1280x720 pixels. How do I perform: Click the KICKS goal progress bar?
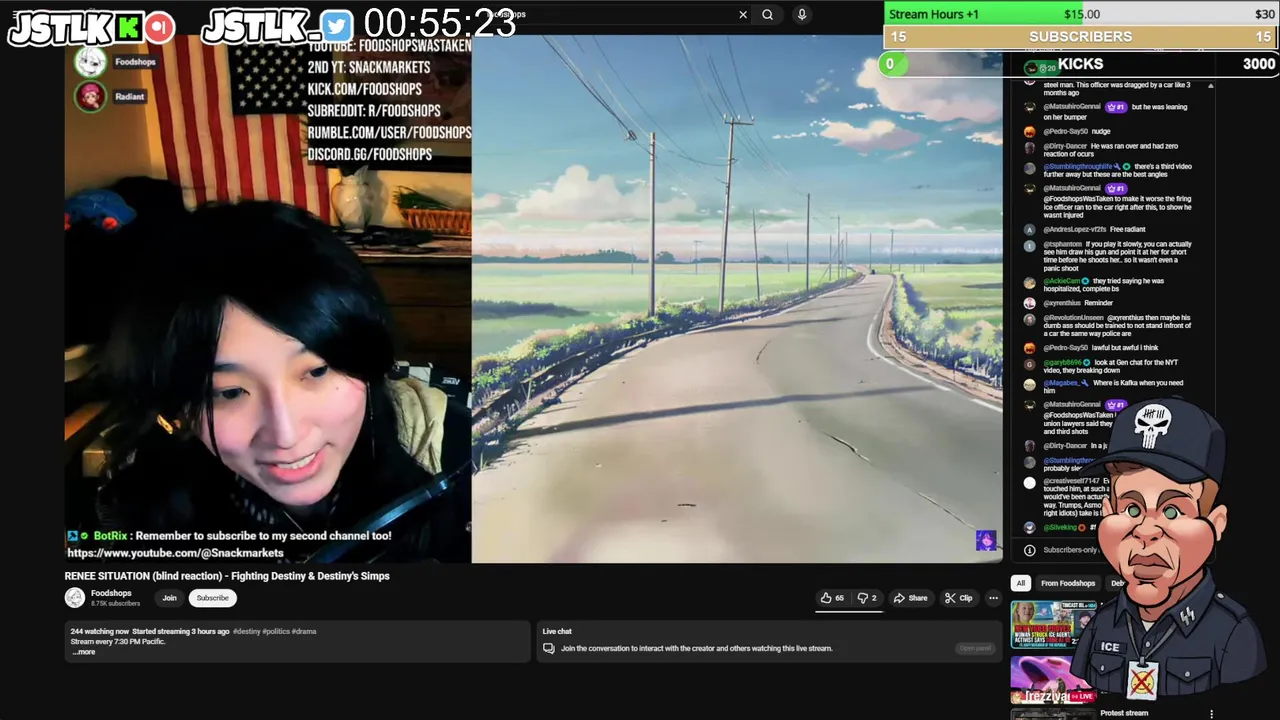click(1081, 64)
